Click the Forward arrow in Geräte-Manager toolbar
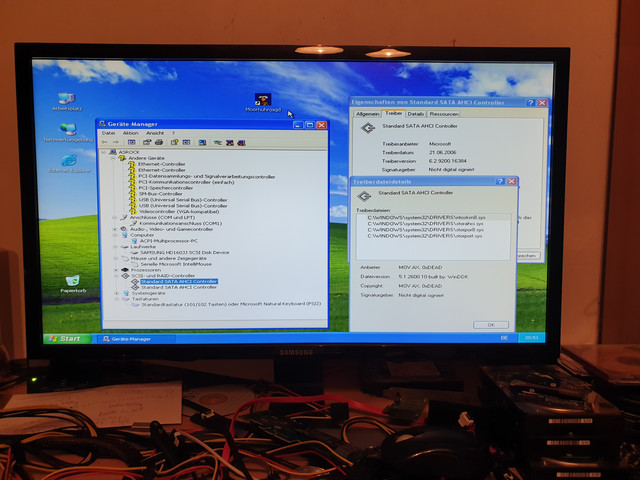640x480 pixels. pos(116,142)
